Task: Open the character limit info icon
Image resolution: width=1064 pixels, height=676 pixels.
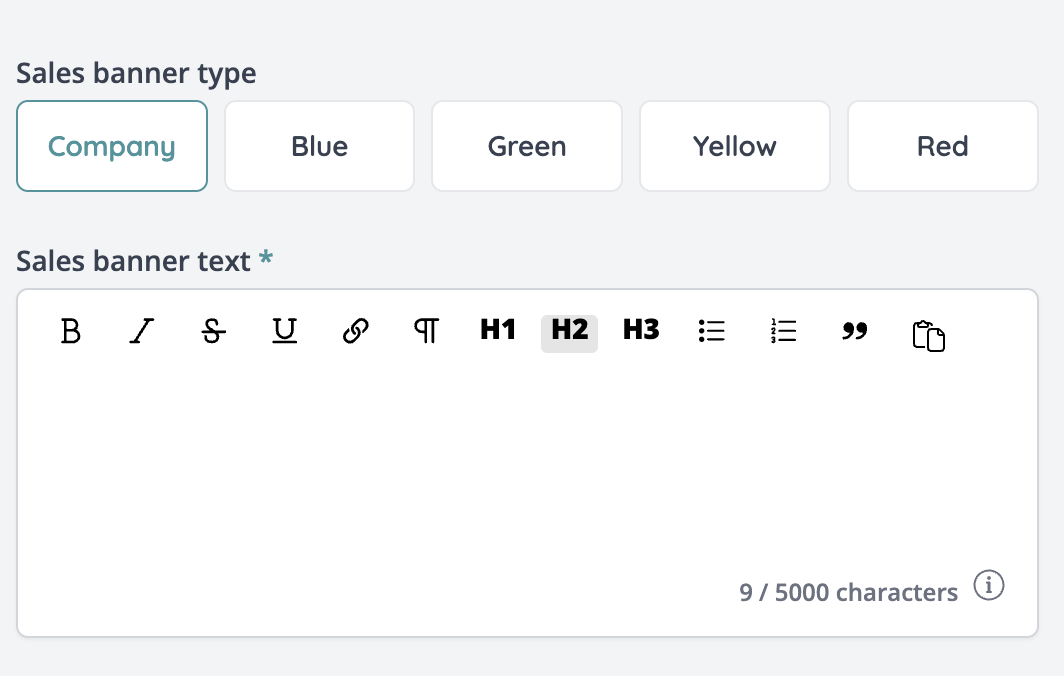Action: tap(989, 586)
